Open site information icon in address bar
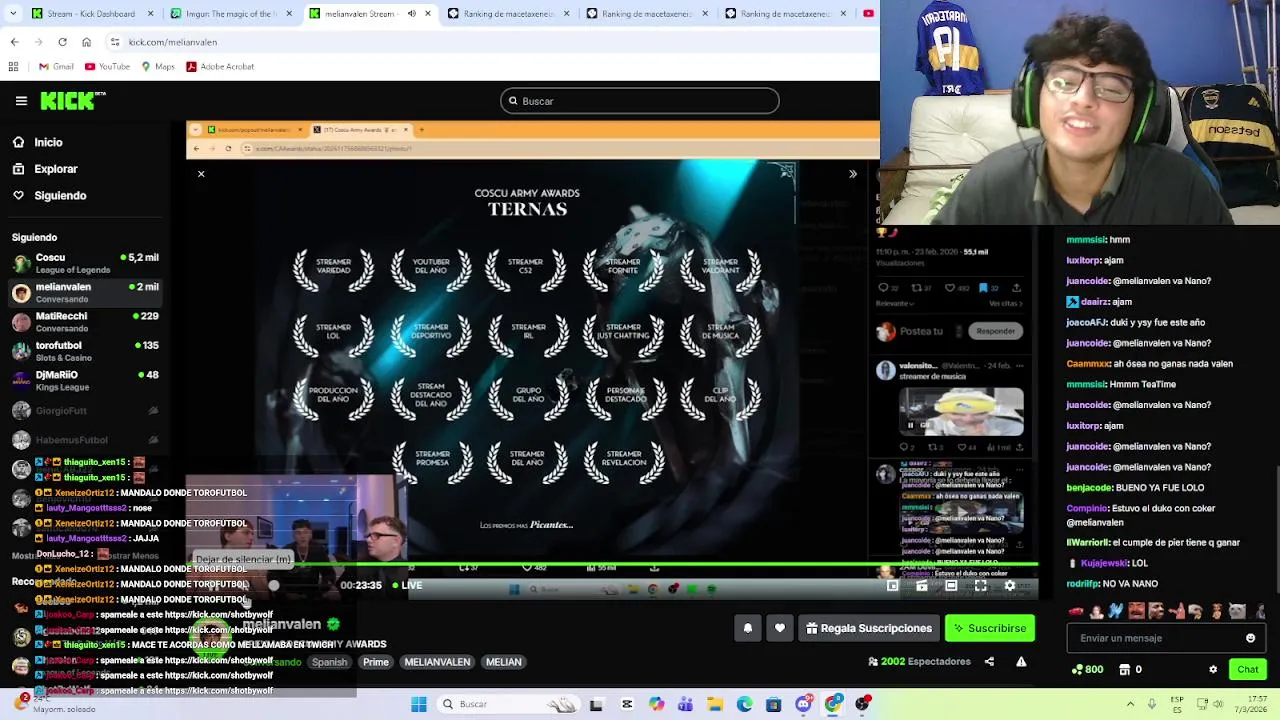This screenshot has width=1280, height=720. pyautogui.click(x=115, y=42)
